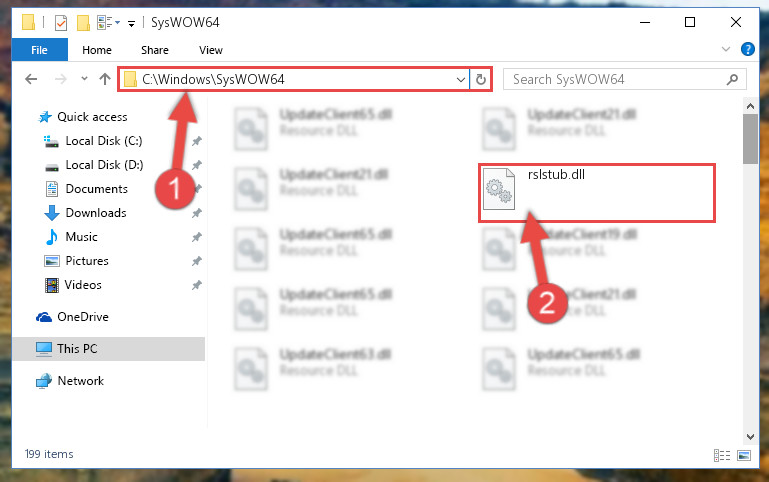769x482 pixels.
Task: Expand the ribbon chevron
Action: [x=726, y=49]
